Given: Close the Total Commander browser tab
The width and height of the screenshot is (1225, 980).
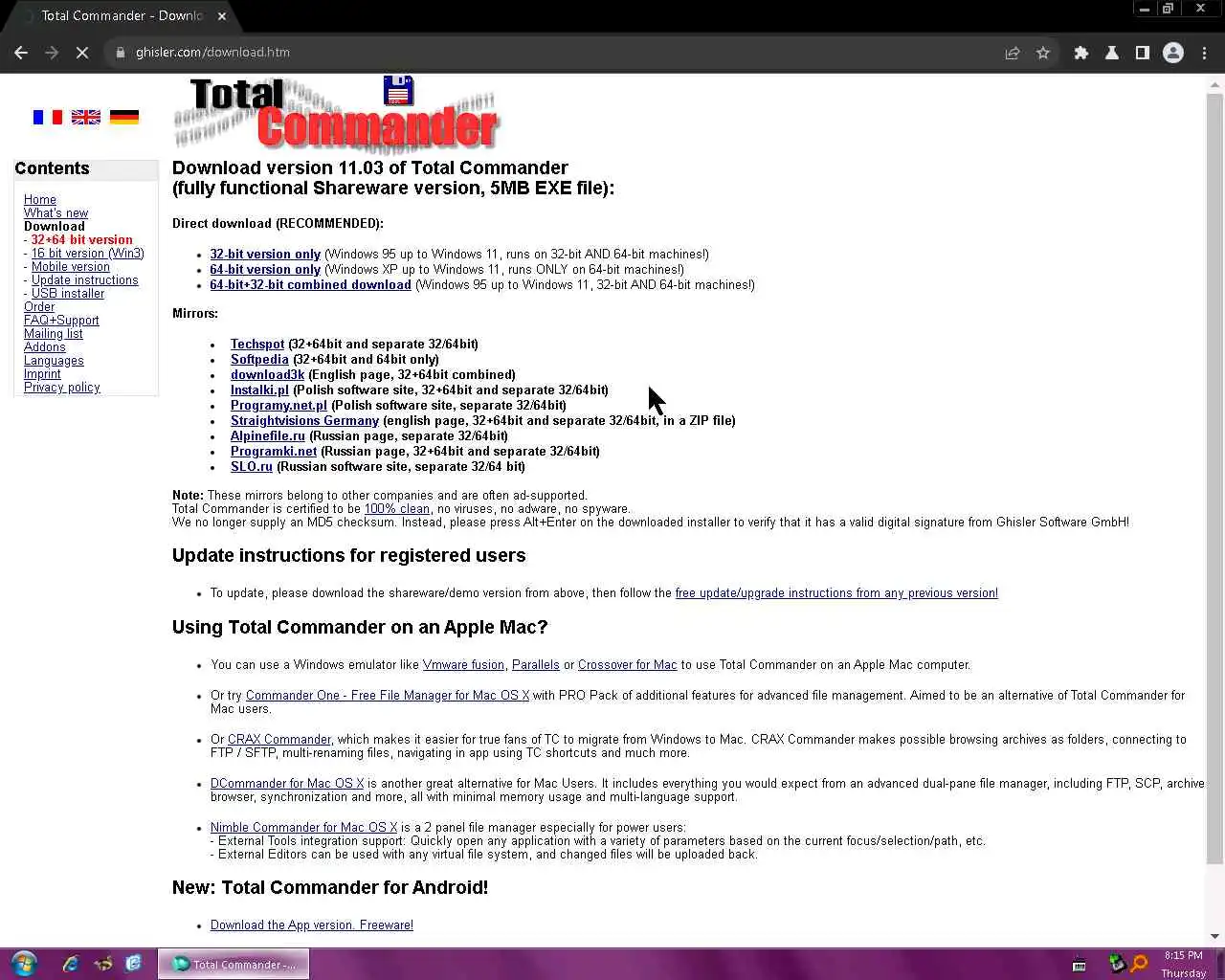Looking at the screenshot, I should 222,15.
